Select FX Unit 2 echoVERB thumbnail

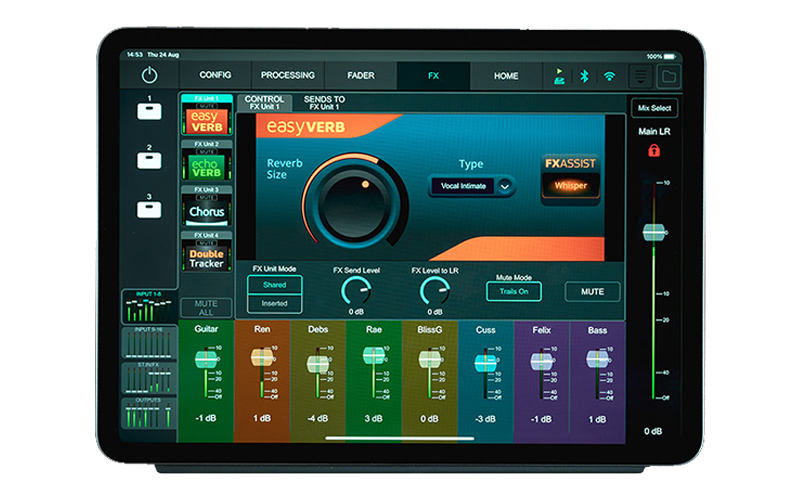(207, 160)
